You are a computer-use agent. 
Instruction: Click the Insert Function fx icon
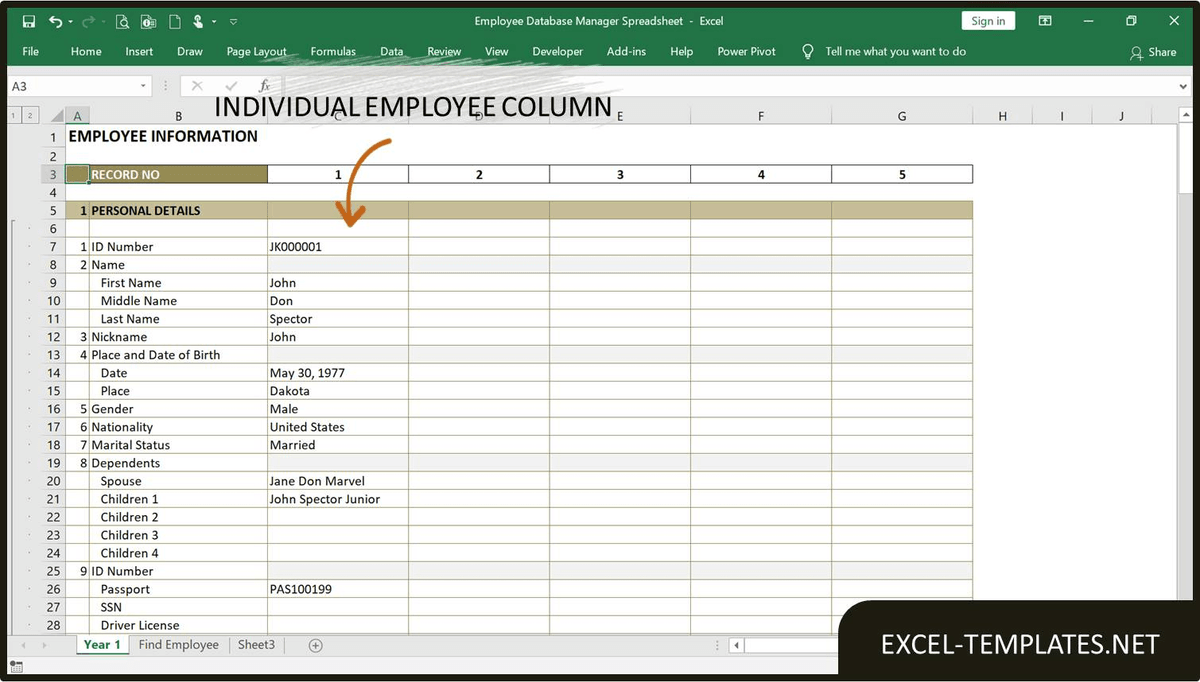coord(264,87)
